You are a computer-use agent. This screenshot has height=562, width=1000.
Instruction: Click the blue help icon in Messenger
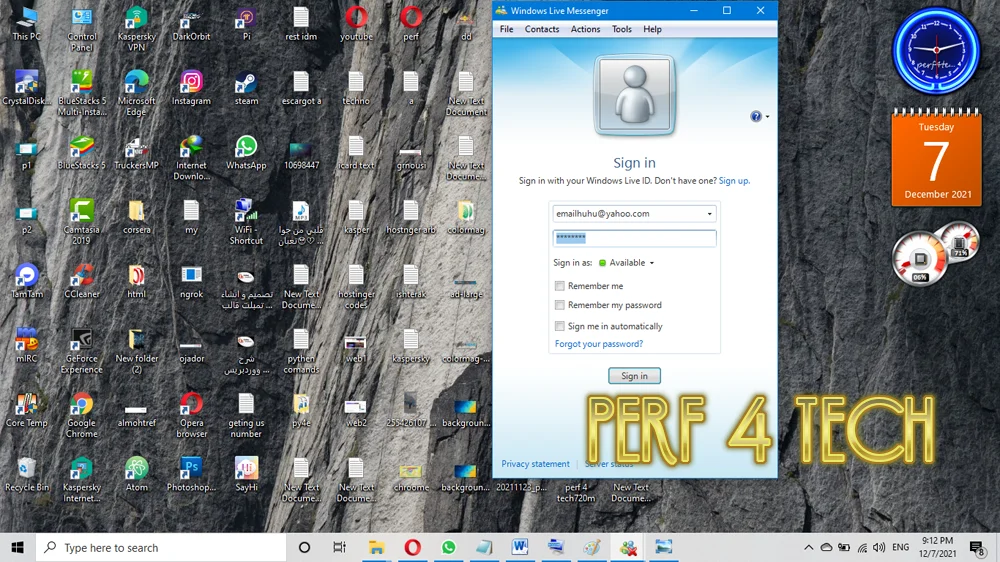click(756, 116)
